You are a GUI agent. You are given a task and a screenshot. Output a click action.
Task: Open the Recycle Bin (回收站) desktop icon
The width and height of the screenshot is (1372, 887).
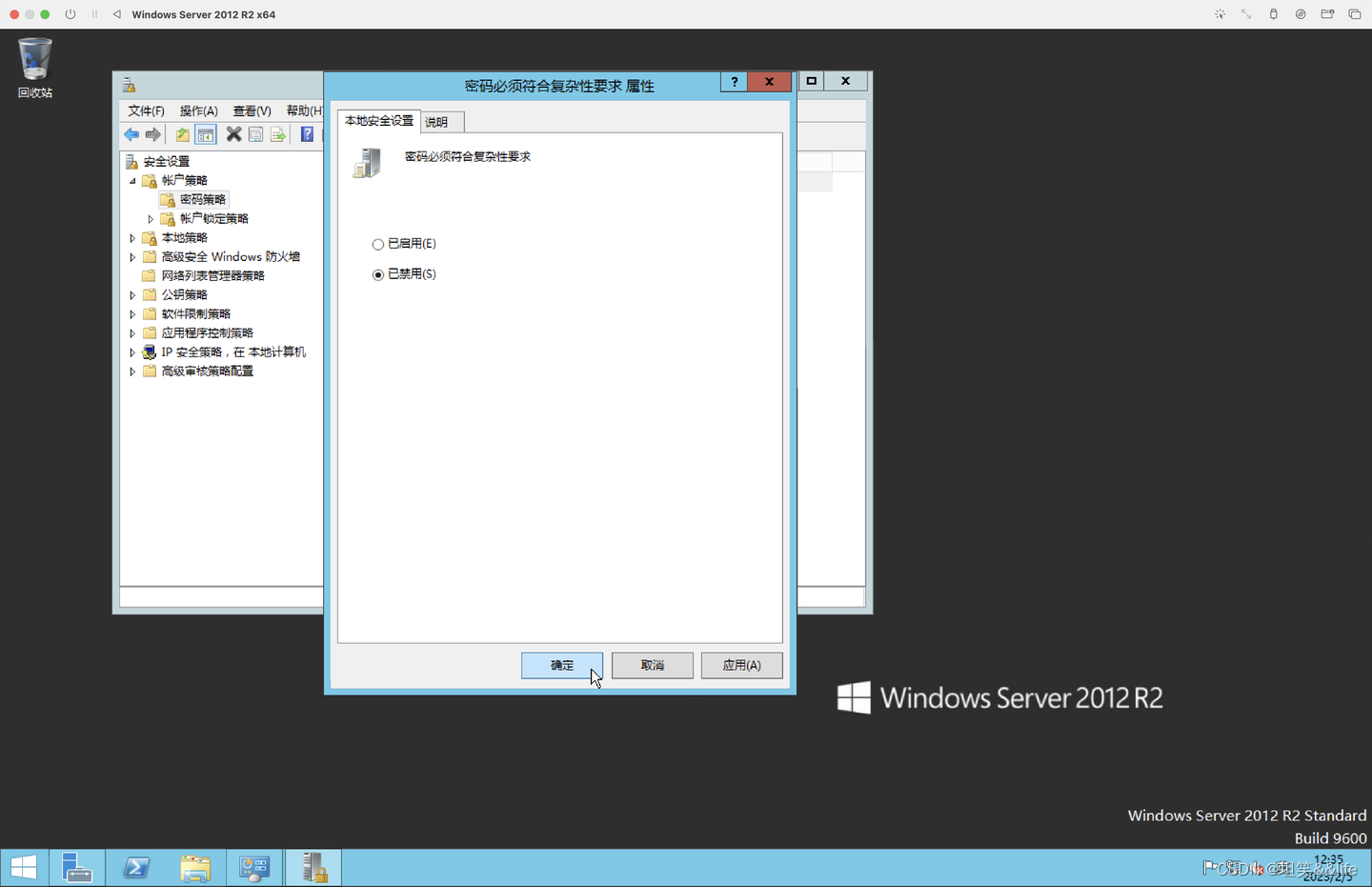coord(34,68)
